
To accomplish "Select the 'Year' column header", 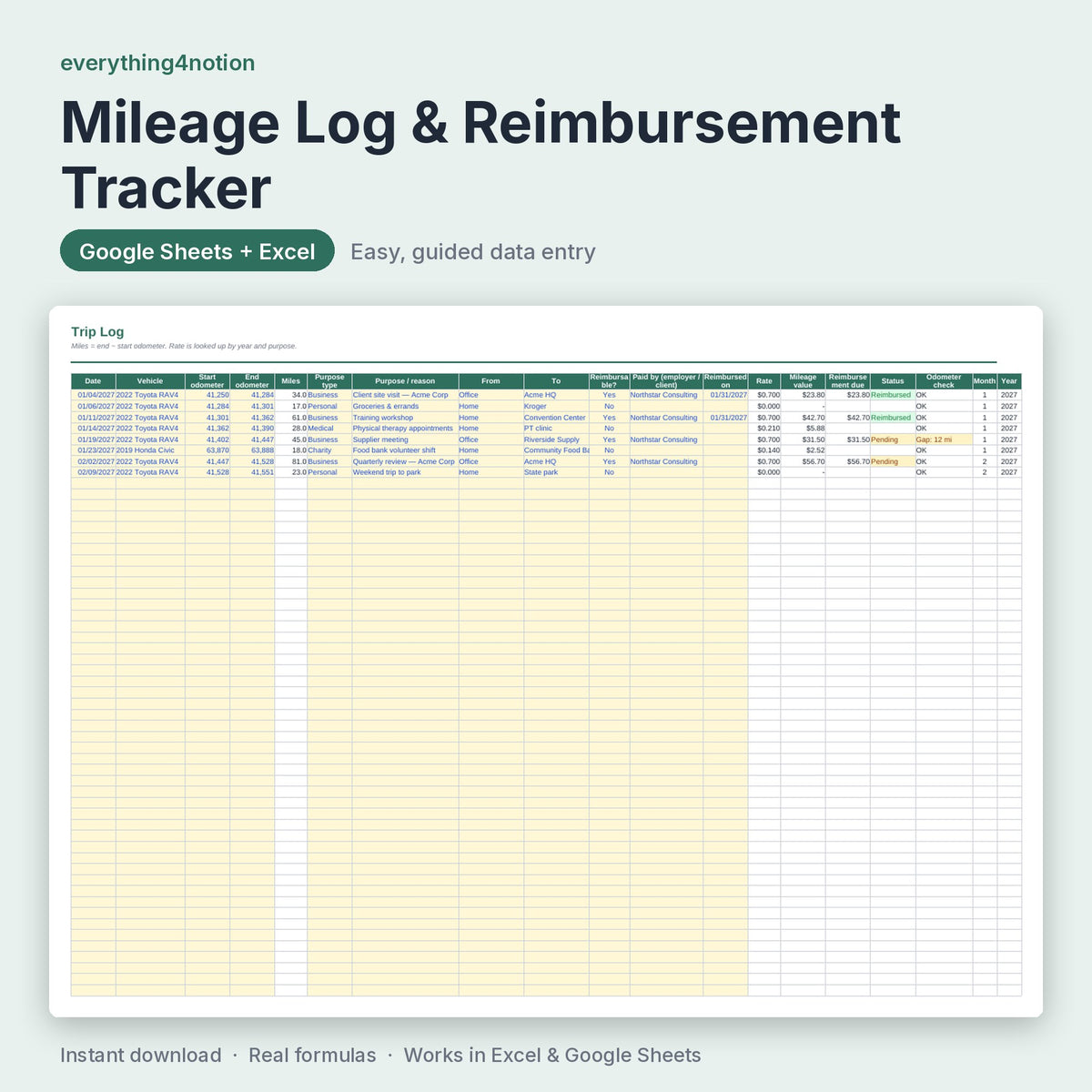I will click(1009, 381).
